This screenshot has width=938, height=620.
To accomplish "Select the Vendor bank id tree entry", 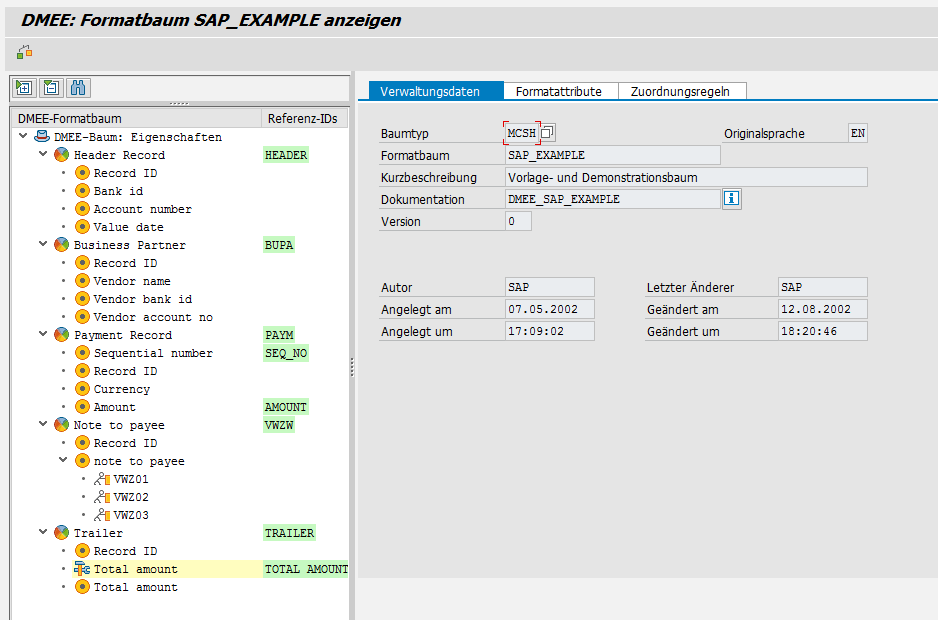I will (x=142, y=299).
